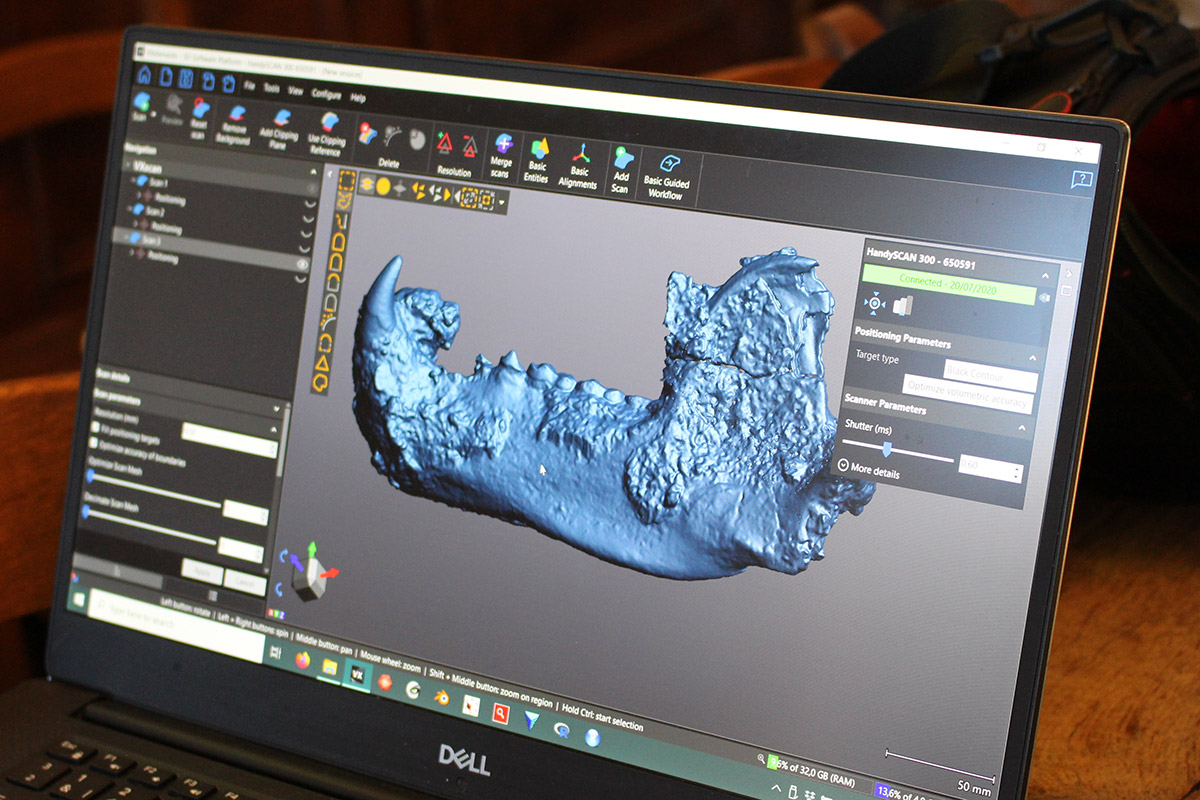
Task: Click the Reset scan icon
Action: (x=199, y=113)
